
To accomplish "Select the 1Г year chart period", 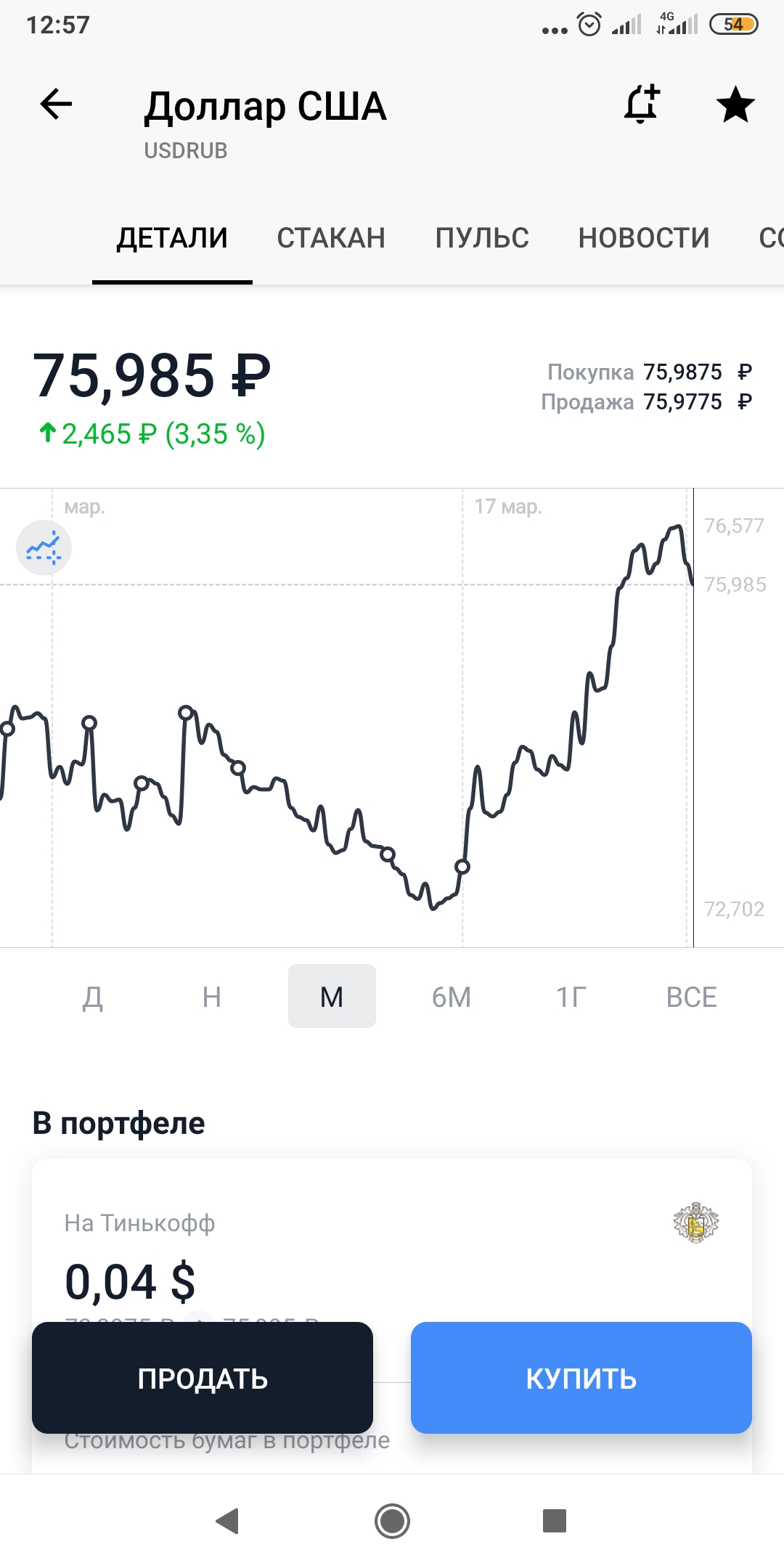I will 571,997.
